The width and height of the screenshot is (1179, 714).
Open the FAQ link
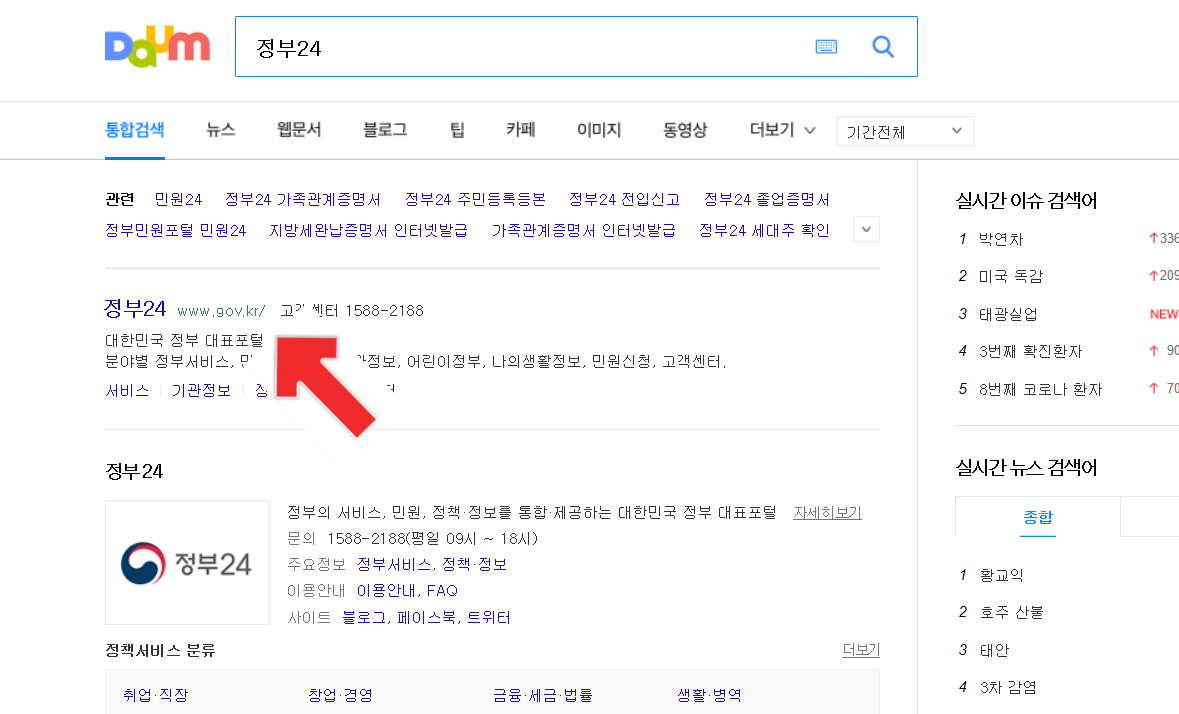tap(442, 591)
